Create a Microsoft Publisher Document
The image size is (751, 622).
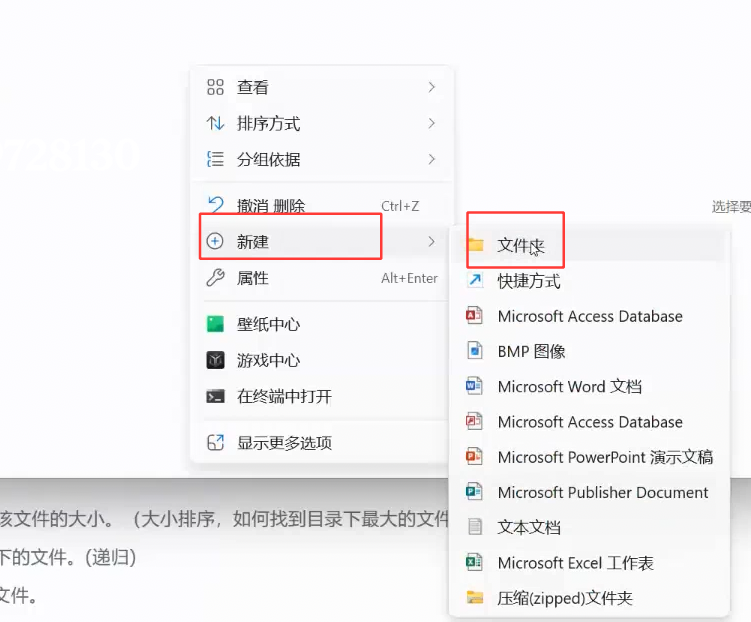(590, 492)
